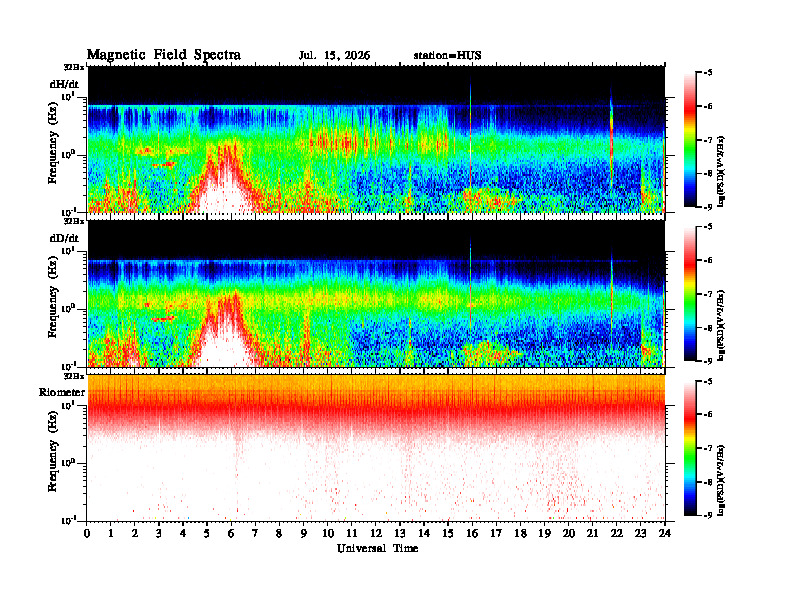Click the 10^-1 frequency tick label in the Riometer panel
Image resolution: width=792 pixels, height=612 pixels.
coord(68,520)
